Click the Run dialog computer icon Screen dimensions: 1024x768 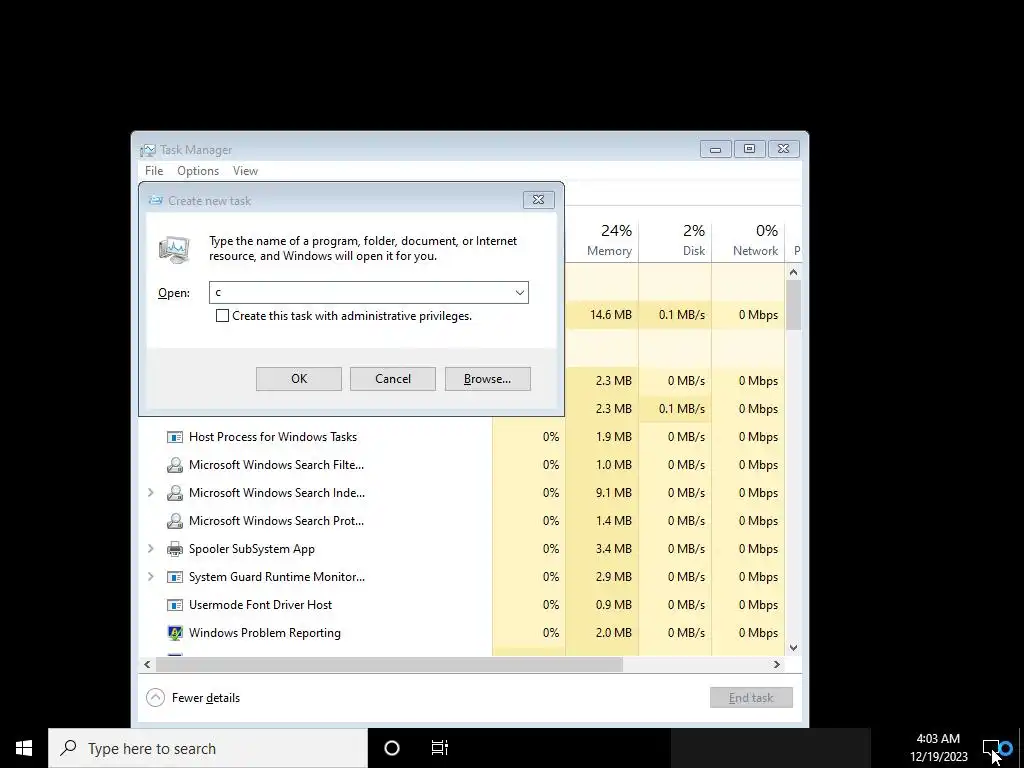[x=174, y=249]
